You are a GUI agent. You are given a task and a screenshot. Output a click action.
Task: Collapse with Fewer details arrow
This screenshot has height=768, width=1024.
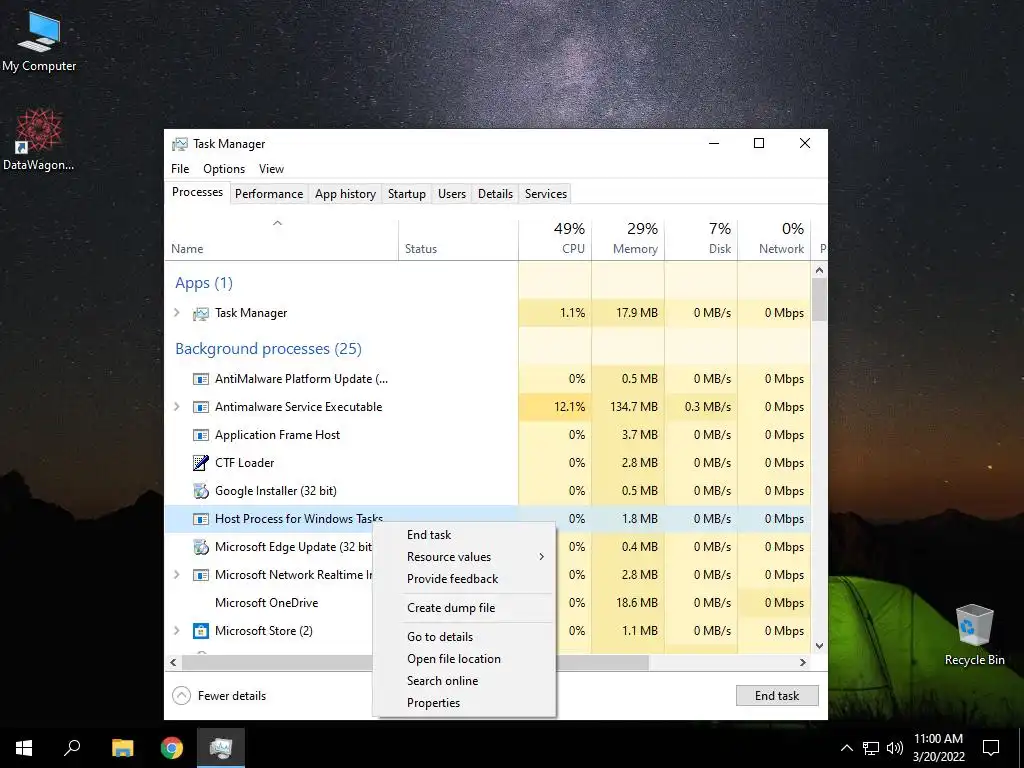[x=182, y=696]
